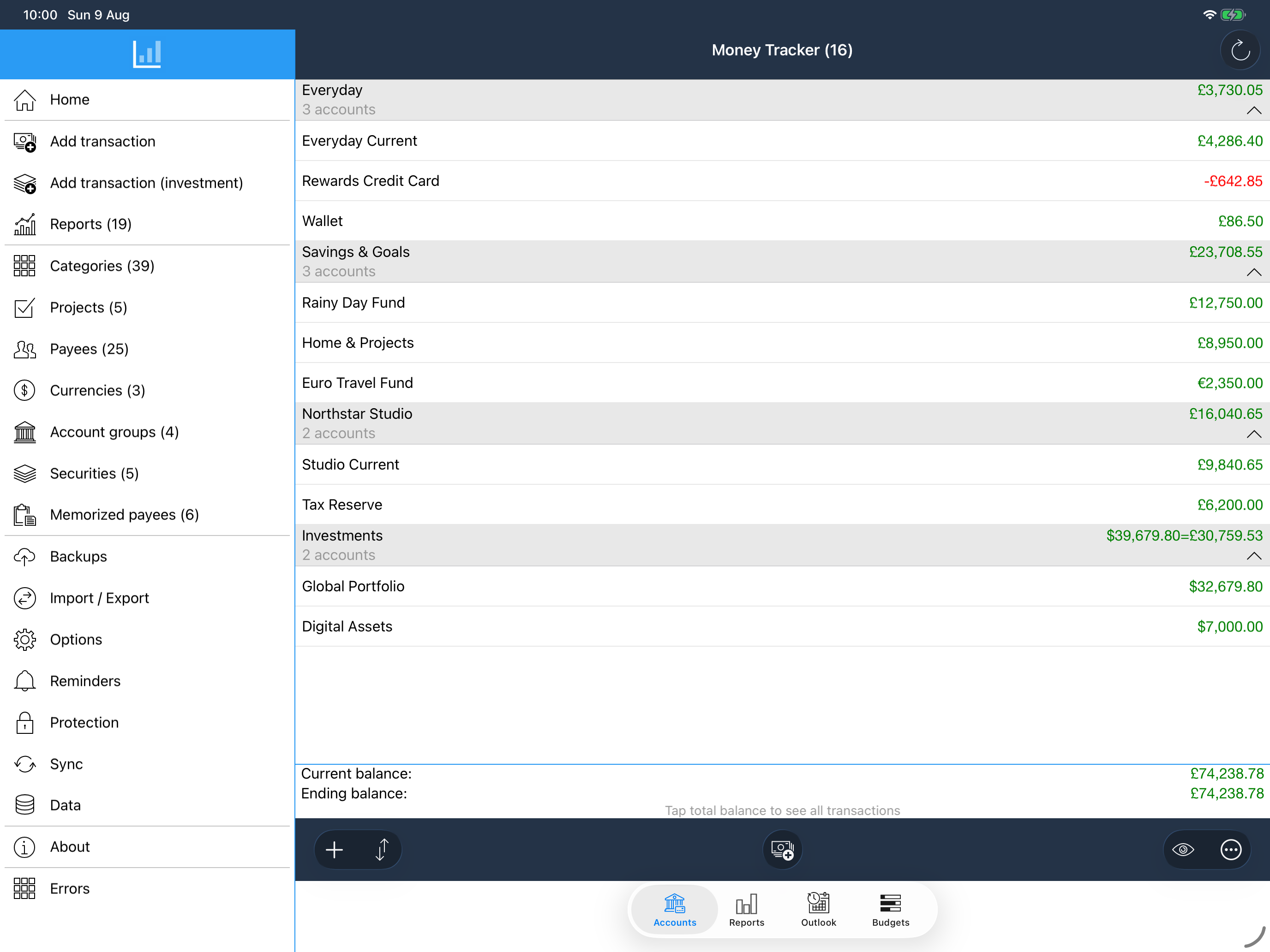Image resolution: width=1270 pixels, height=952 pixels.
Task: Tap the Everyday group total £3,730.05
Action: tap(1230, 91)
